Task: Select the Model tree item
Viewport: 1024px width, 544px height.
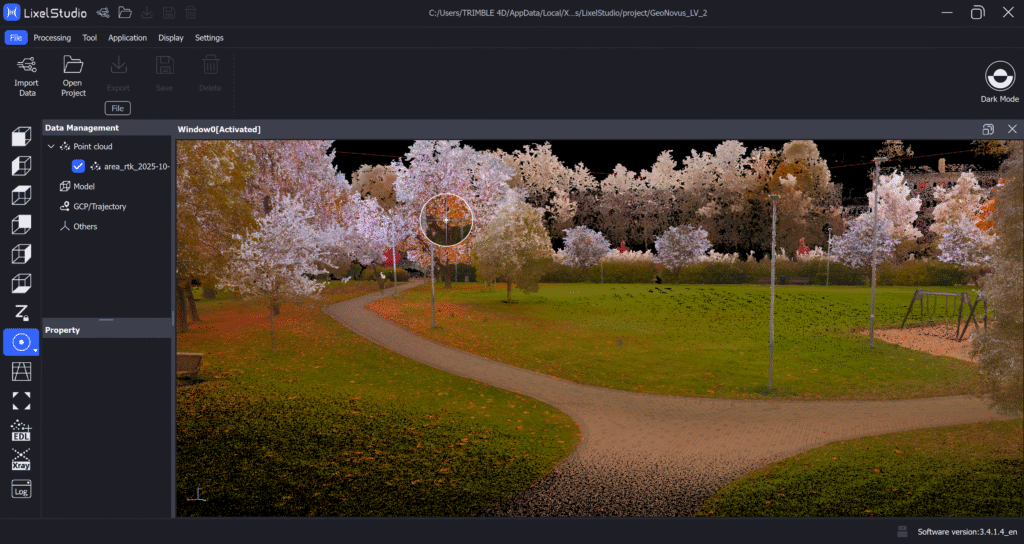Action: click(84, 186)
